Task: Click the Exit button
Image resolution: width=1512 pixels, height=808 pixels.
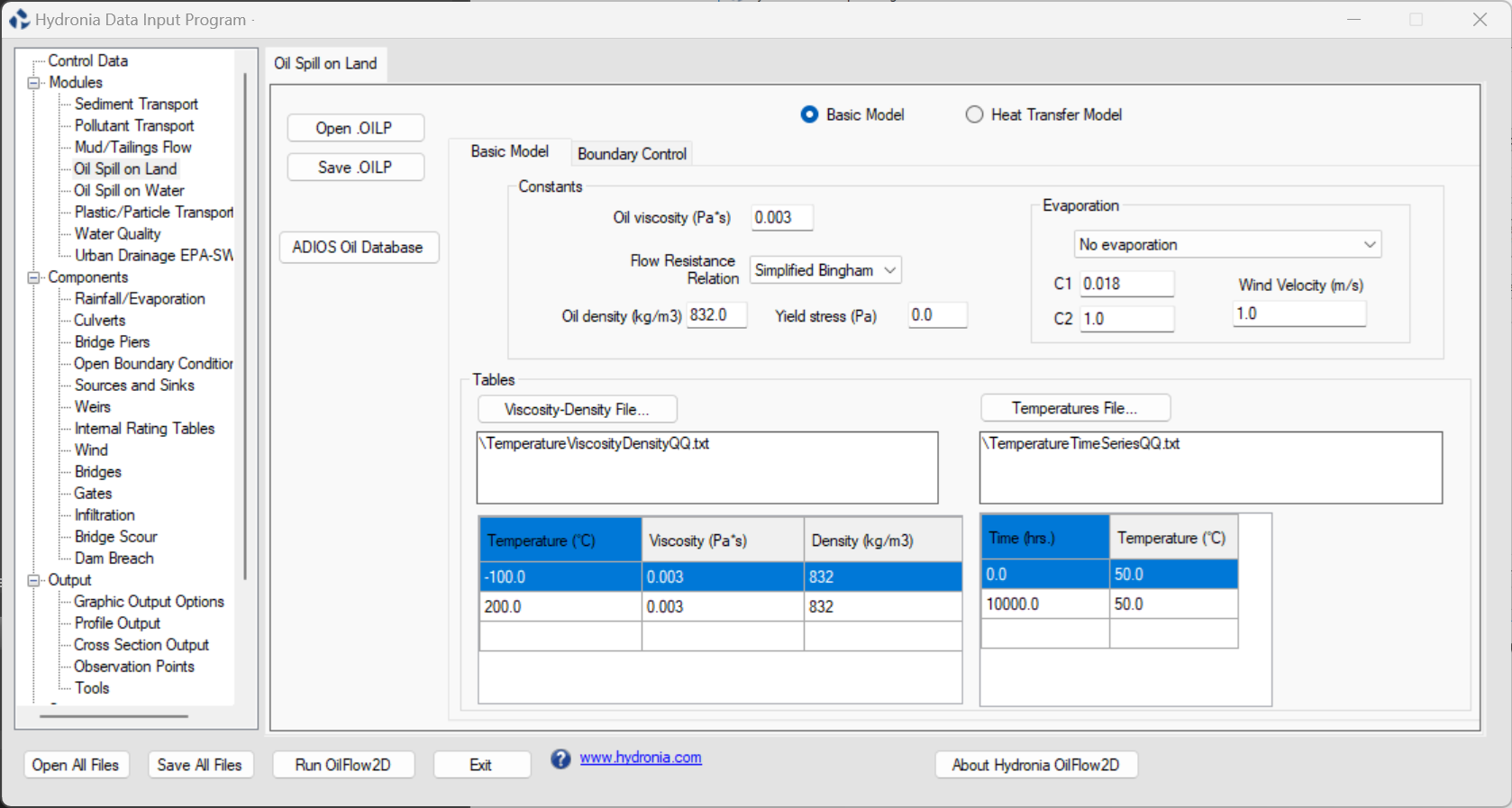Action: [x=481, y=765]
